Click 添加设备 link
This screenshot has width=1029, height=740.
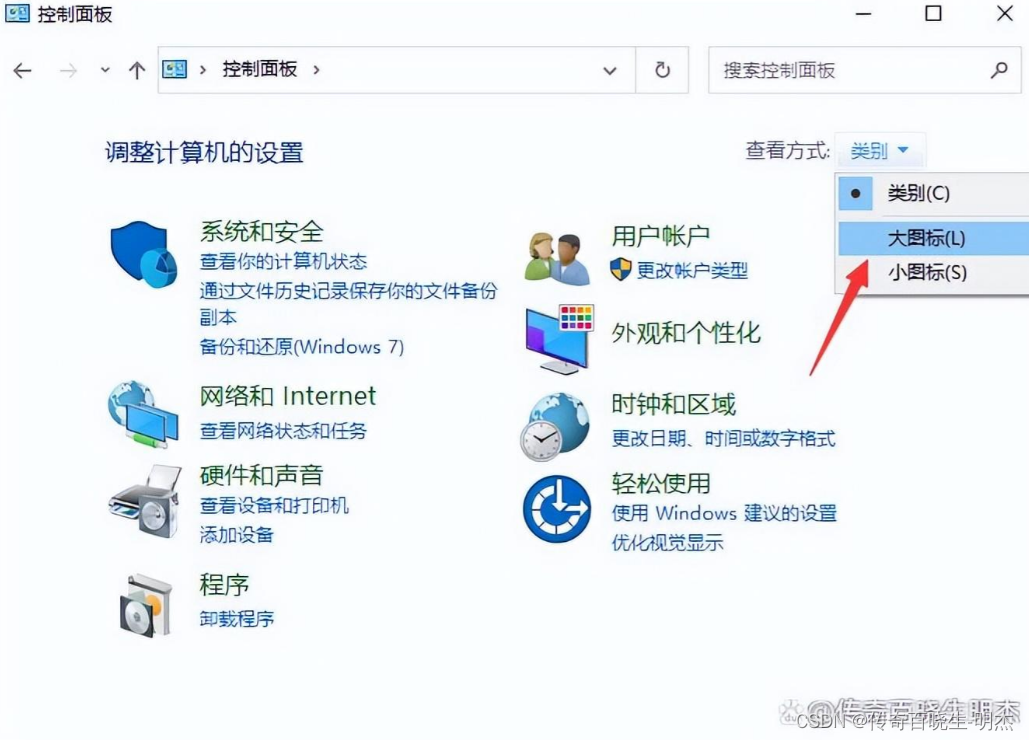coord(236,535)
